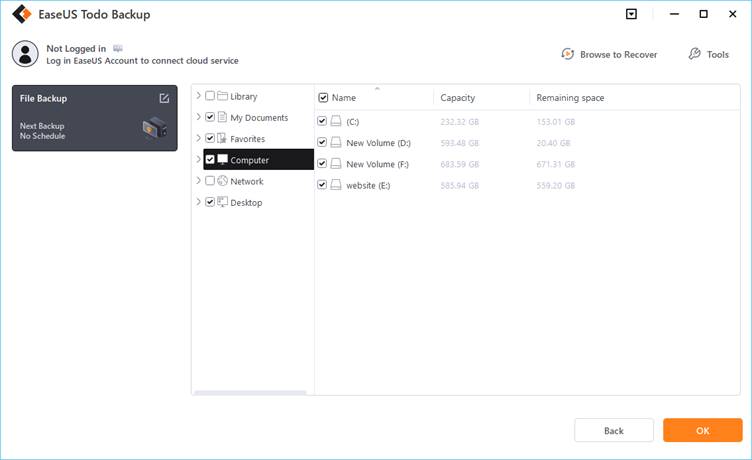Click the Network globe icon
752x460 pixels.
pos(222,181)
